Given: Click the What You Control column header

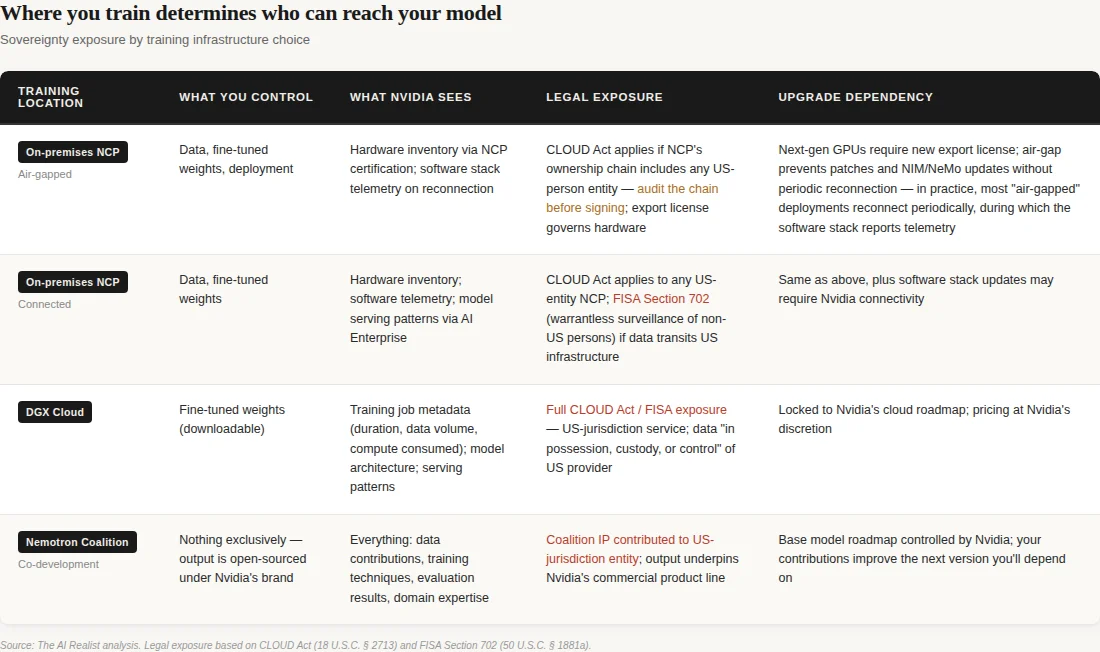Looking at the screenshot, I should tap(246, 97).
